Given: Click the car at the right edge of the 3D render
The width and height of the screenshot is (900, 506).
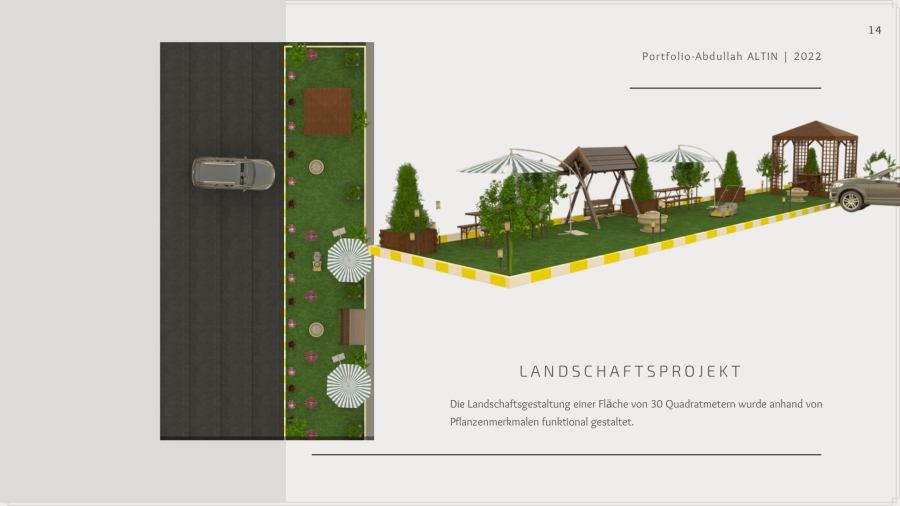Looking at the screenshot, I should (865, 189).
